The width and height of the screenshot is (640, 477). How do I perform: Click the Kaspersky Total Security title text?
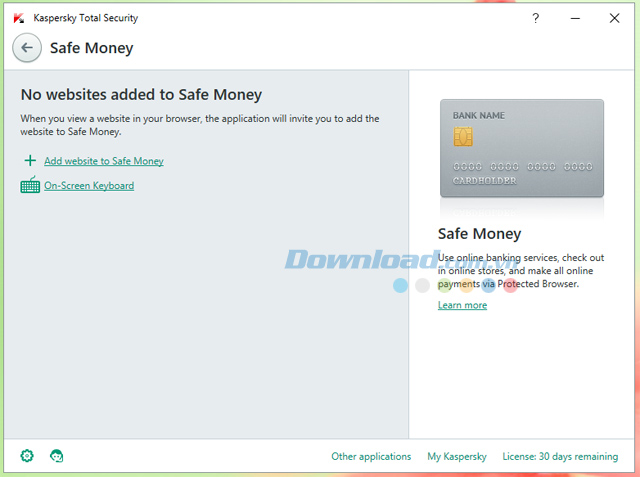tap(86, 18)
